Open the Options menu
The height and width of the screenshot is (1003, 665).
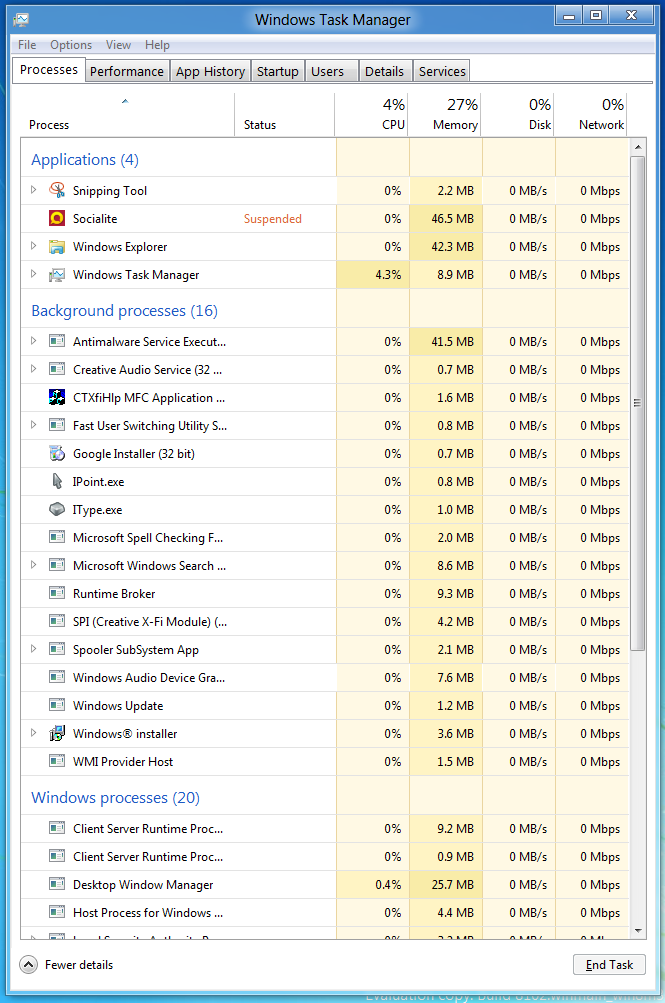click(71, 45)
